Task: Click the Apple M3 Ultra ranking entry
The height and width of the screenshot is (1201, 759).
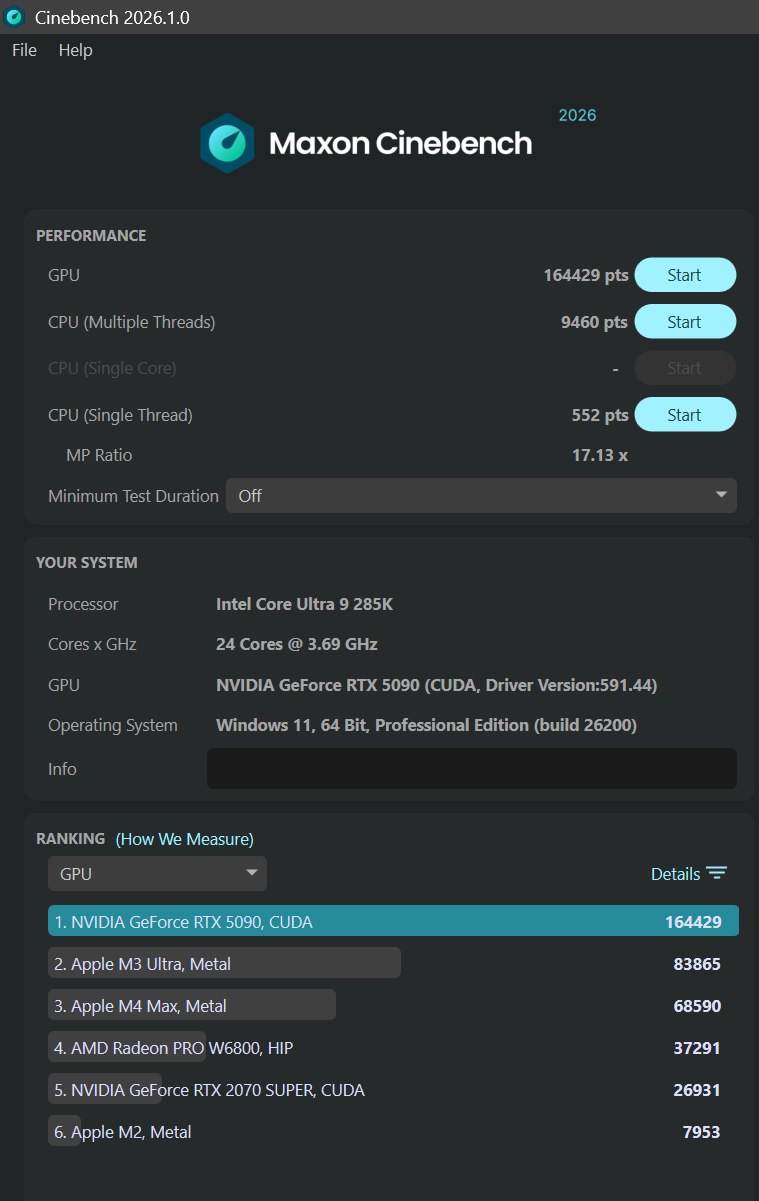Action: [x=224, y=962]
